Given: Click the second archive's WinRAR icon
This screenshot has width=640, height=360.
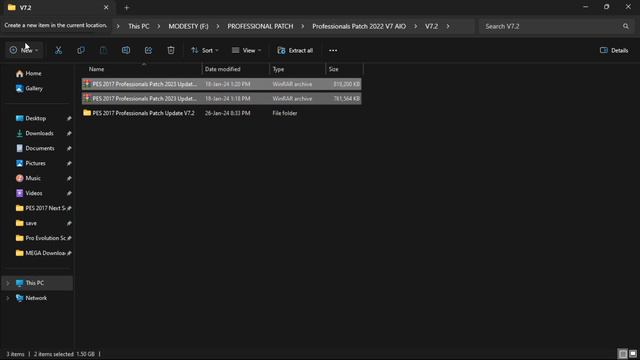Looking at the screenshot, I should point(87,98).
